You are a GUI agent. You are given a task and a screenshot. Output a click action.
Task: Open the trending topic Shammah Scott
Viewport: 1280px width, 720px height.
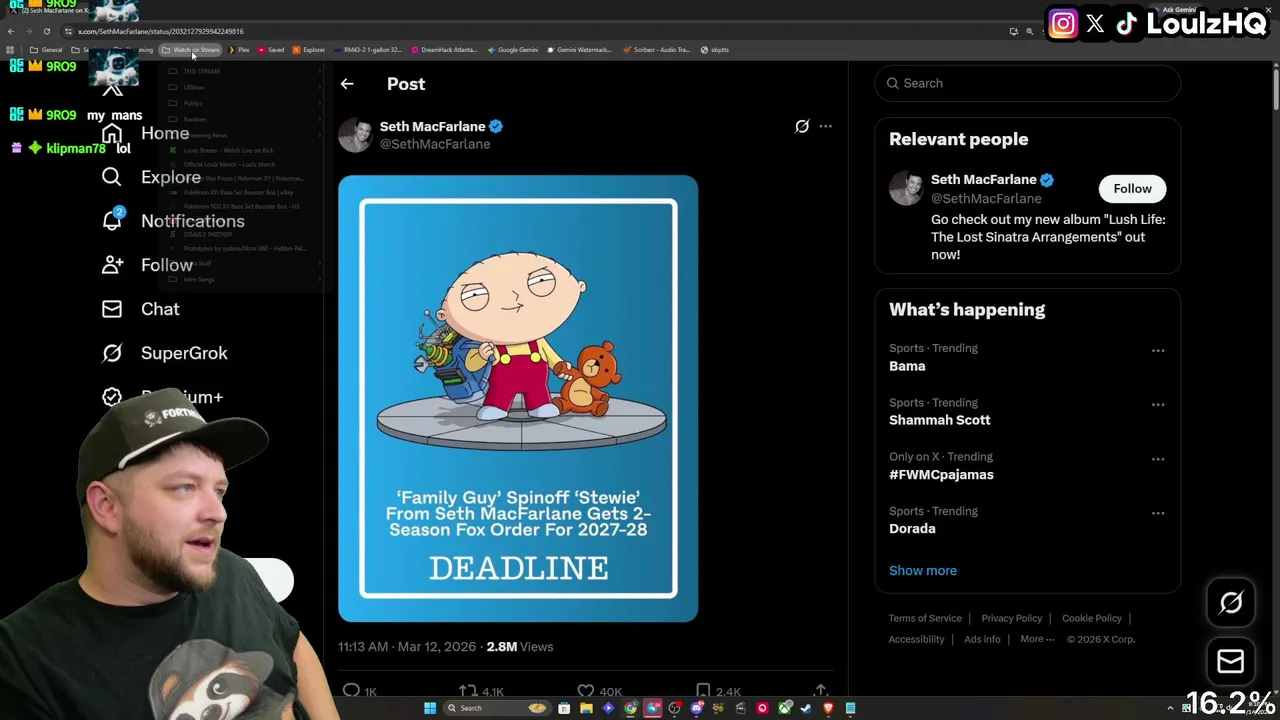[x=940, y=420]
